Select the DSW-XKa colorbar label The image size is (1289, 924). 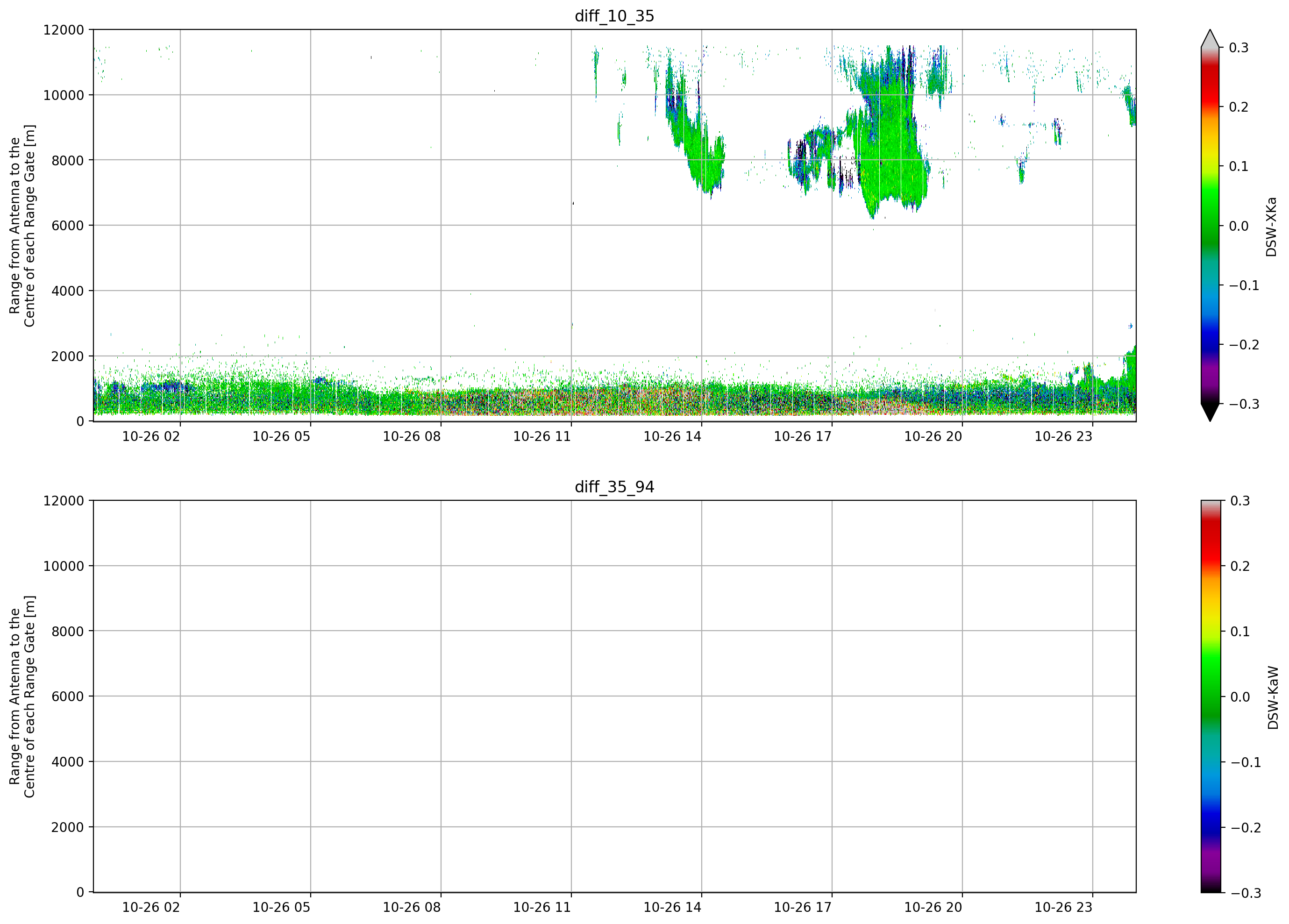[1271, 227]
